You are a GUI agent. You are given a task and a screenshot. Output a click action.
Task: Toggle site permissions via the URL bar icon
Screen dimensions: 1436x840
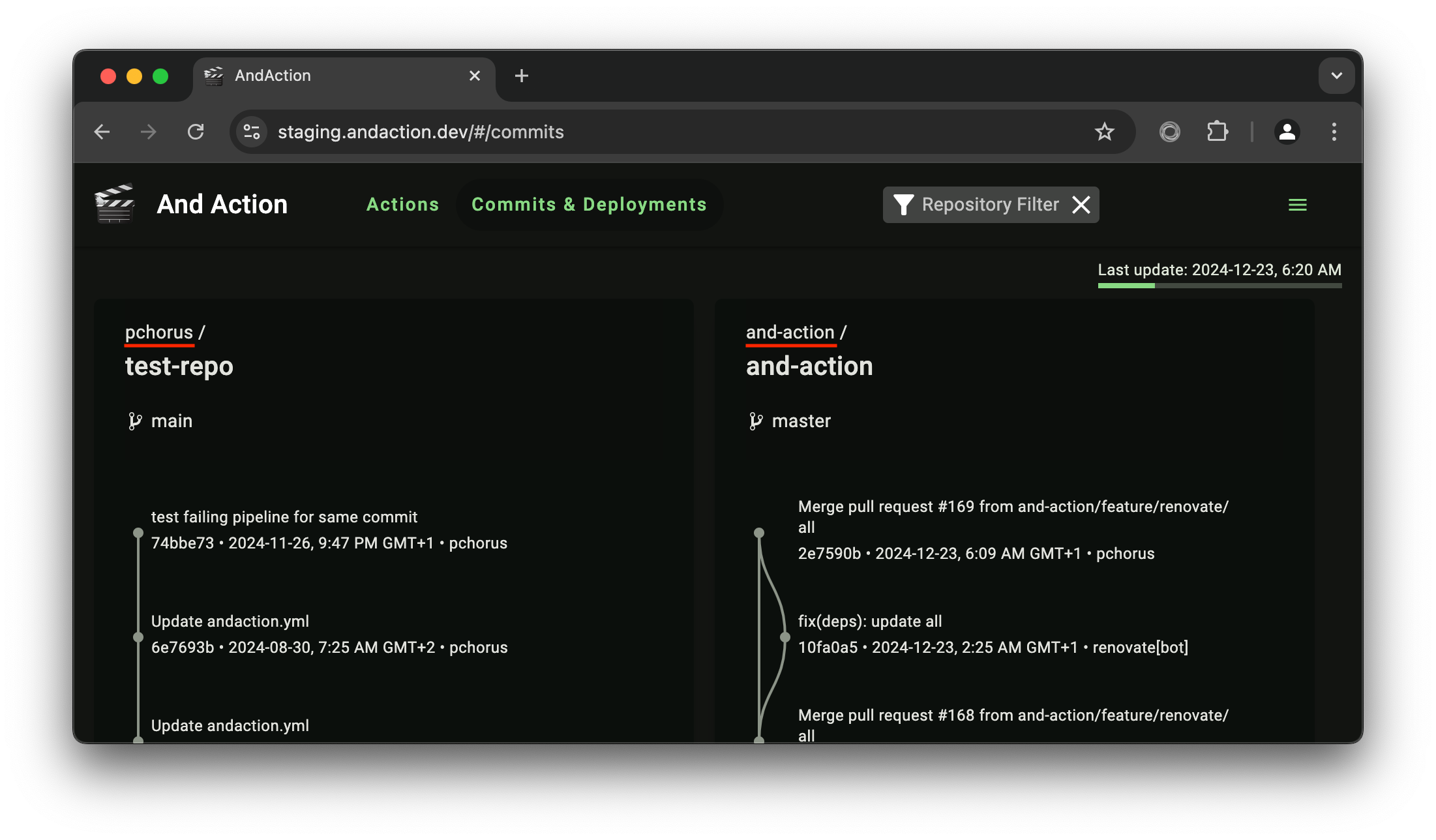[x=252, y=132]
